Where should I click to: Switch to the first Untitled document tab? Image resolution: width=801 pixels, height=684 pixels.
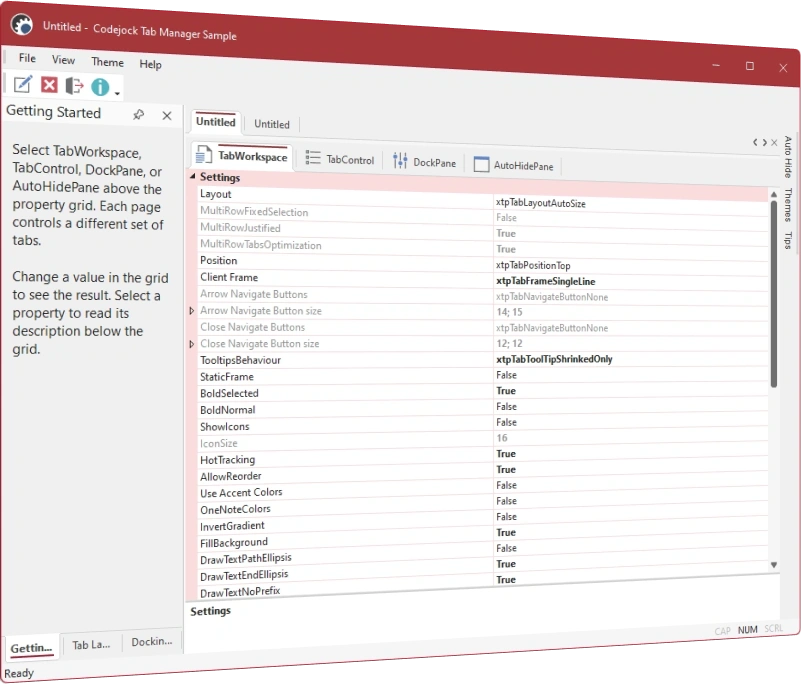point(216,122)
